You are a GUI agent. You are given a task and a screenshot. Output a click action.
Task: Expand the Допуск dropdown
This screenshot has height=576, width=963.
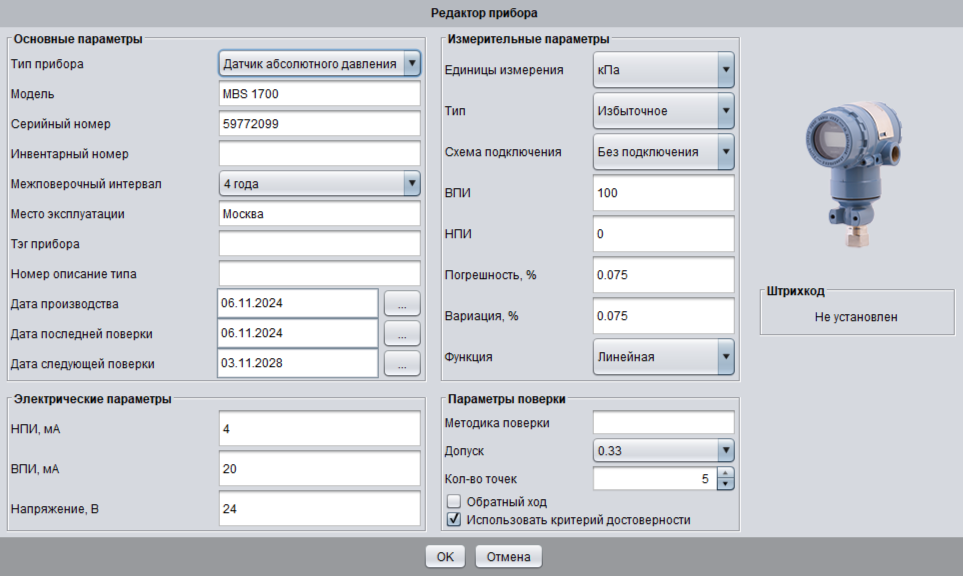pos(726,450)
